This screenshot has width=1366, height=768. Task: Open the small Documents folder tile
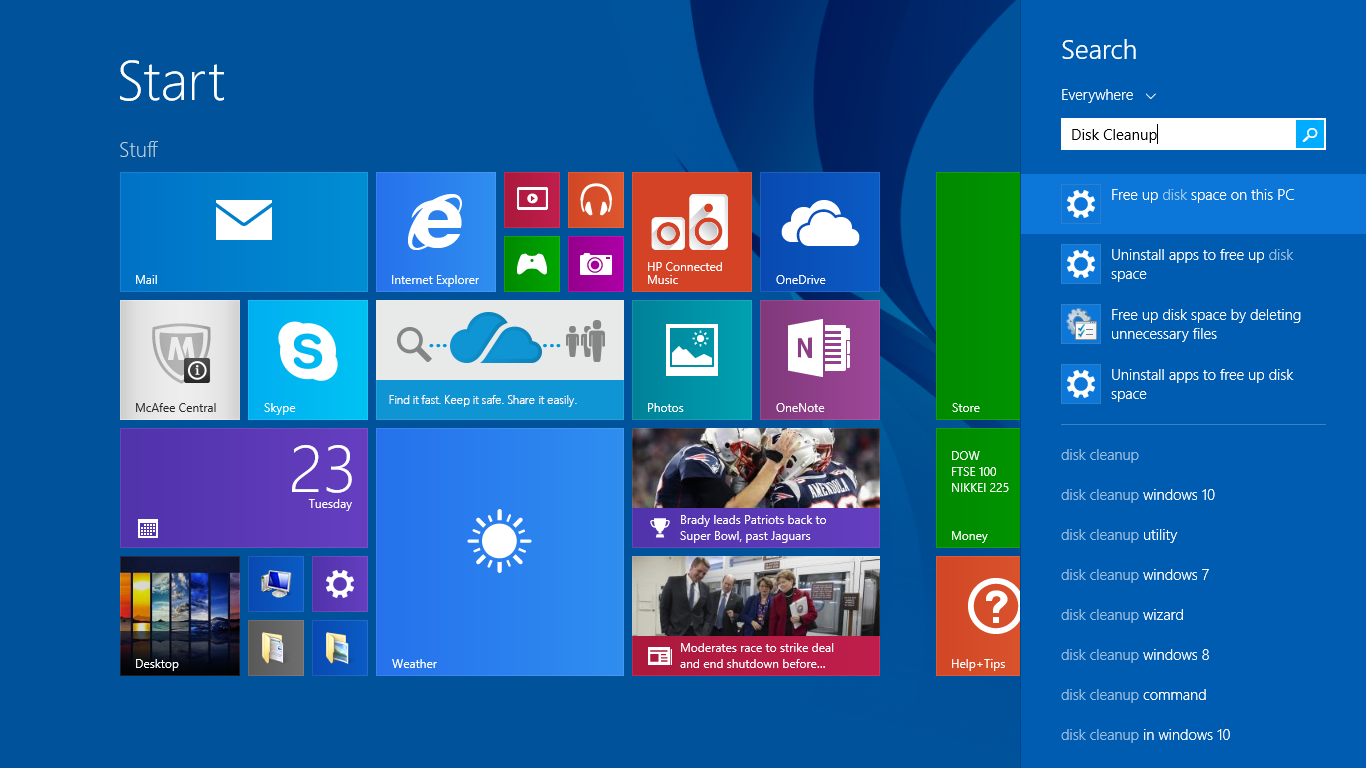tap(276, 648)
